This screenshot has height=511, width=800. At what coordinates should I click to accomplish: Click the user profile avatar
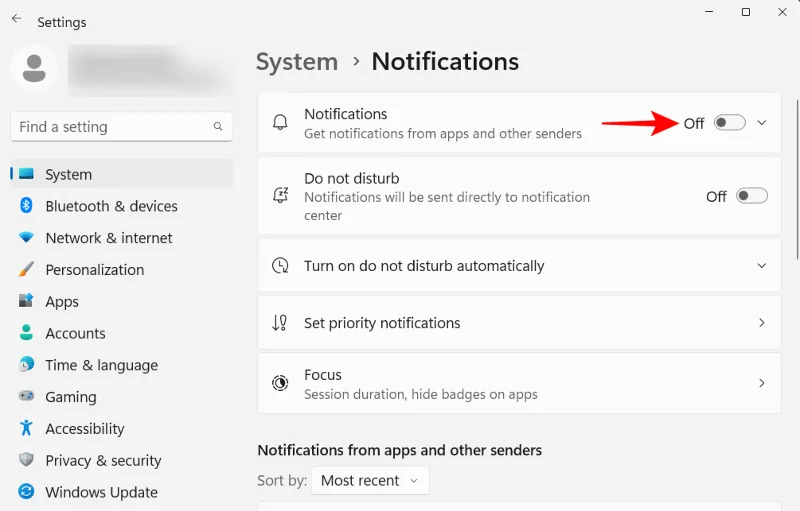pos(34,69)
